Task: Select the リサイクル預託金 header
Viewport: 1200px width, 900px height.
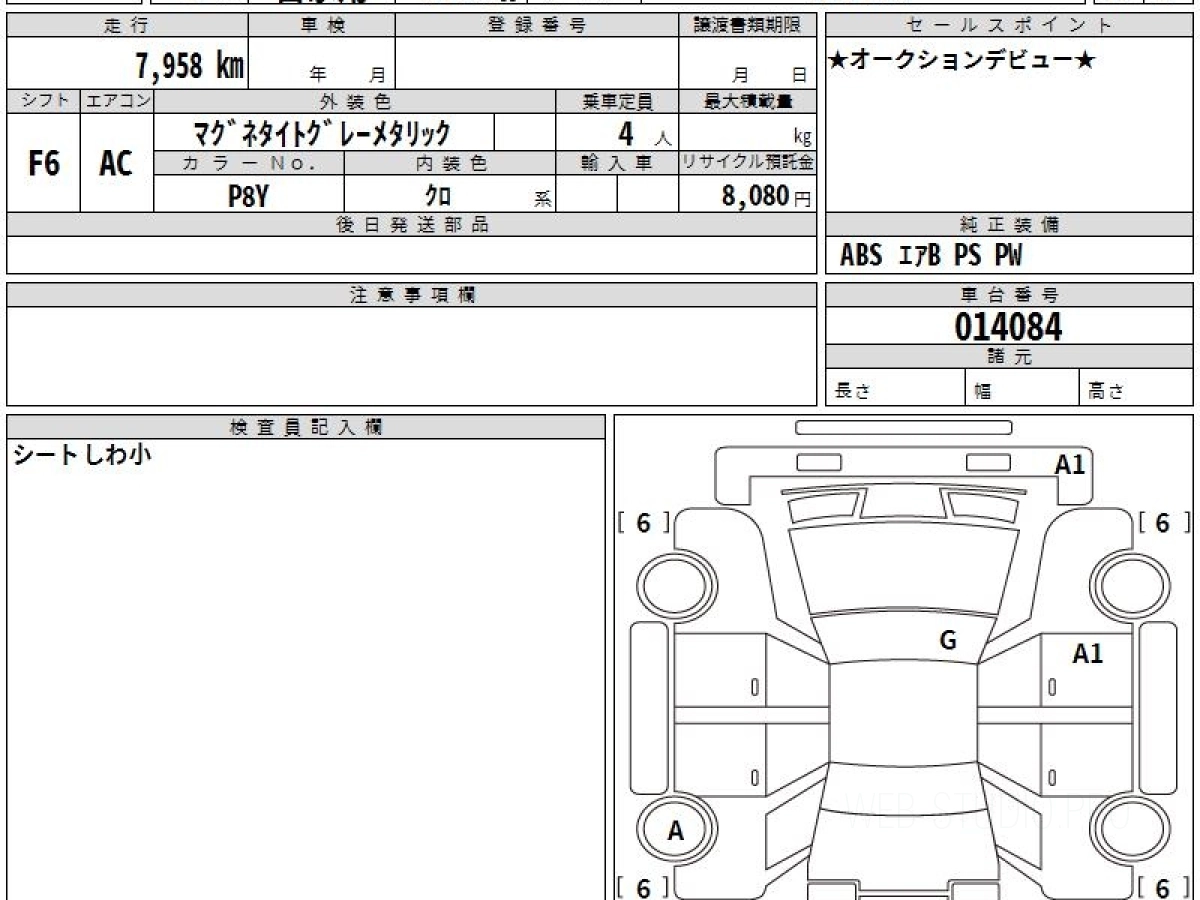Action: (x=747, y=164)
